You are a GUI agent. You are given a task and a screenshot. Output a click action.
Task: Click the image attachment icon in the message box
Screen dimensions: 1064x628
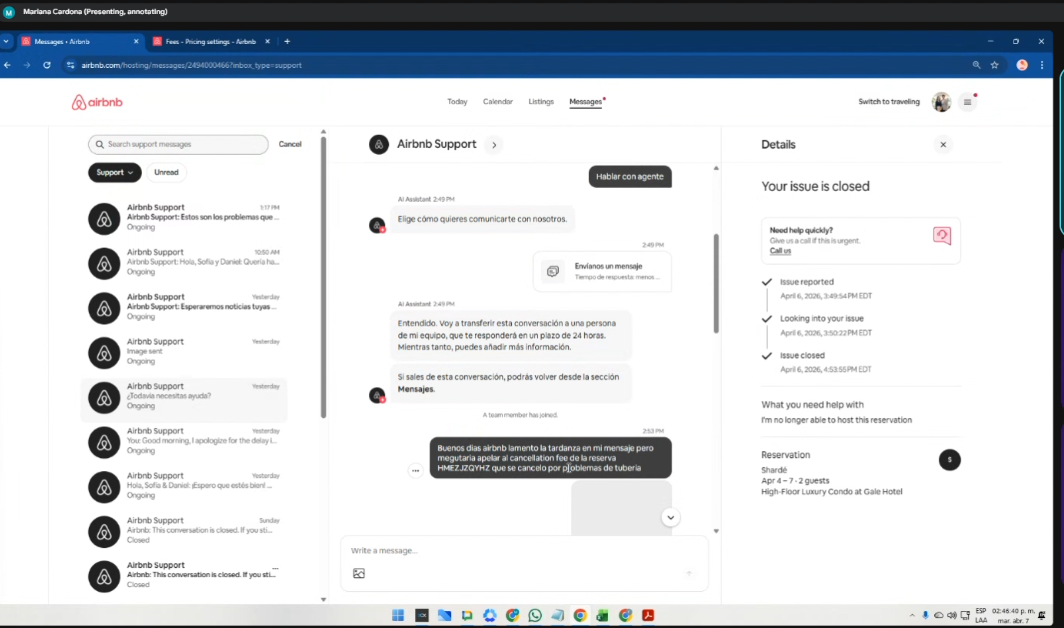tap(359, 574)
